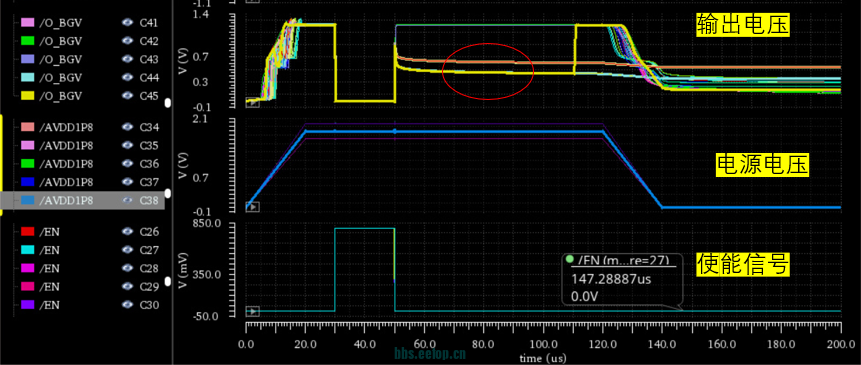Toggle eye icon for /AVDD1P8 C37
861x365 pixels.
127,182
